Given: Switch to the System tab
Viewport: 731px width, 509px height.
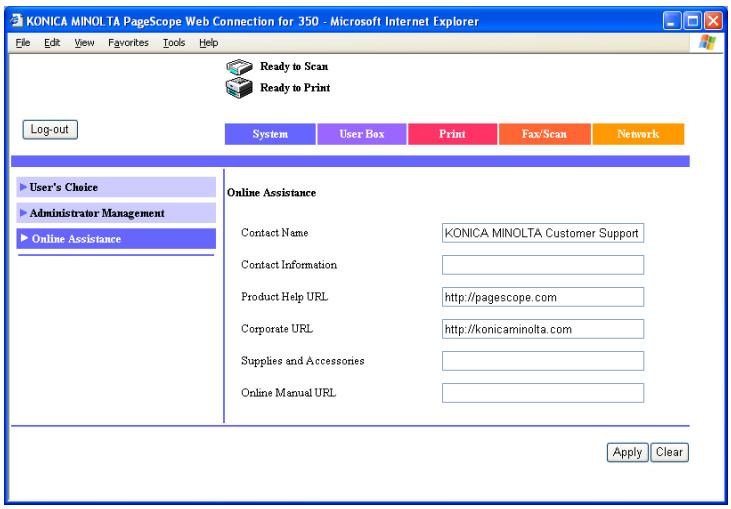Looking at the screenshot, I should coord(270,134).
